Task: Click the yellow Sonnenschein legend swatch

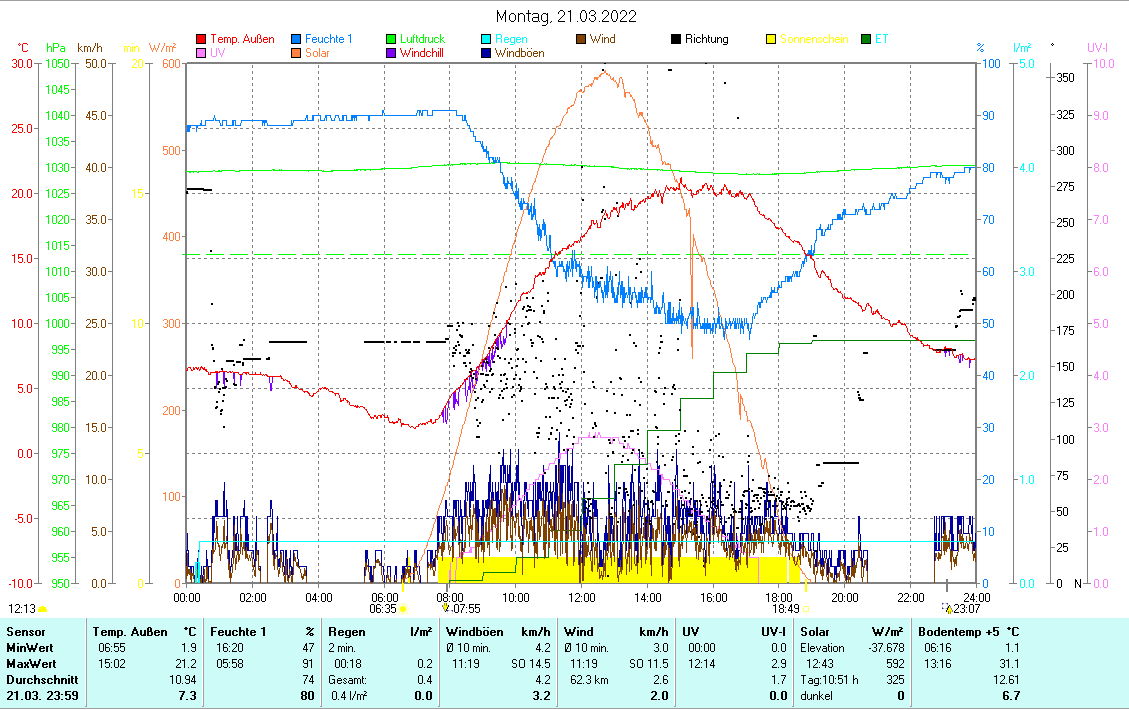Action: pyautogui.click(x=771, y=40)
